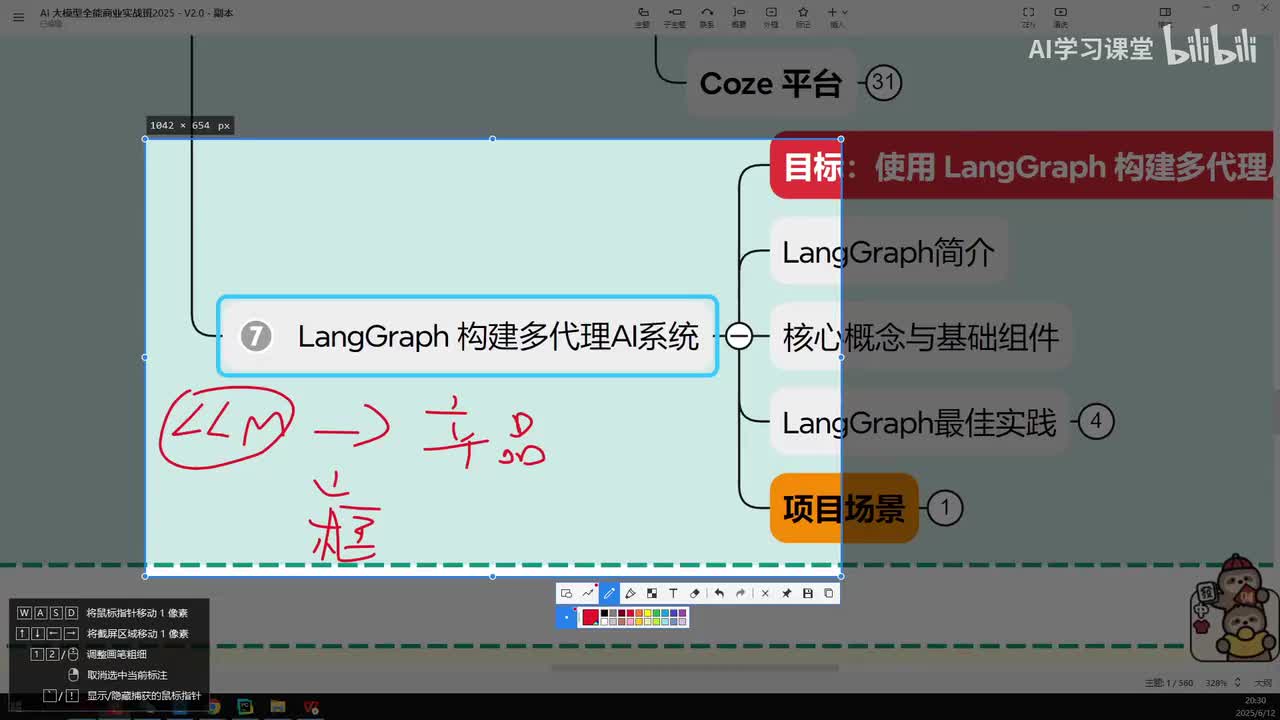This screenshot has width=1280, height=720.
Task: Select the 项目场景 topic
Action: [x=844, y=508]
